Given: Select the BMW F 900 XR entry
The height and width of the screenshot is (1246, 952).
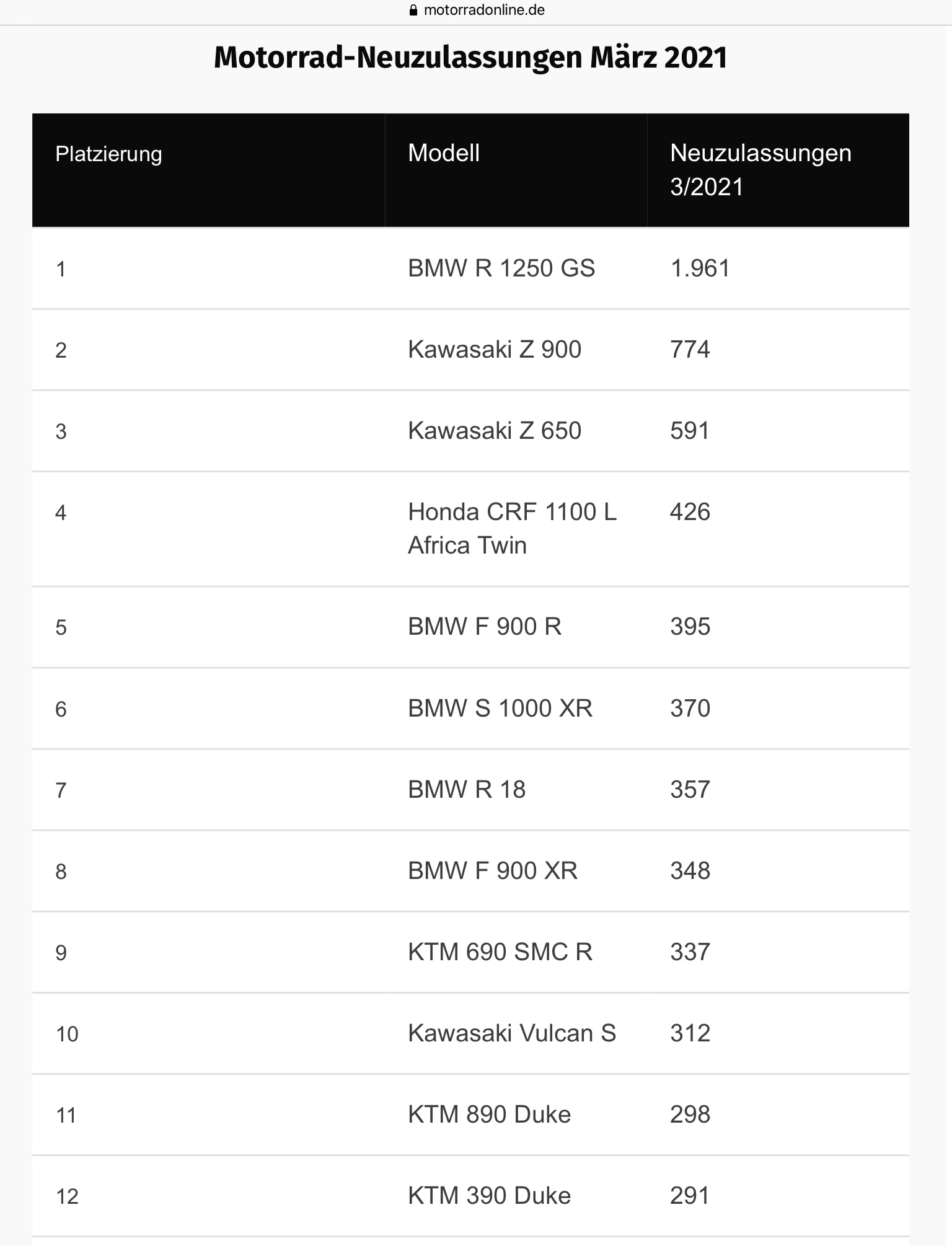Looking at the screenshot, I should point(493,871).
